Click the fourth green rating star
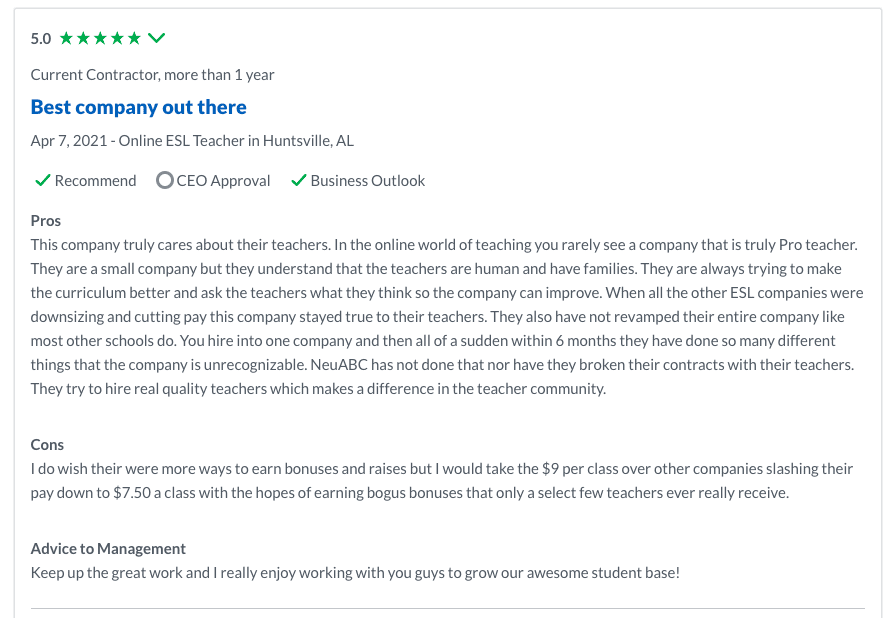Image resolution: width=893 pixels, height=618 pixels. (x=117, y=38)
